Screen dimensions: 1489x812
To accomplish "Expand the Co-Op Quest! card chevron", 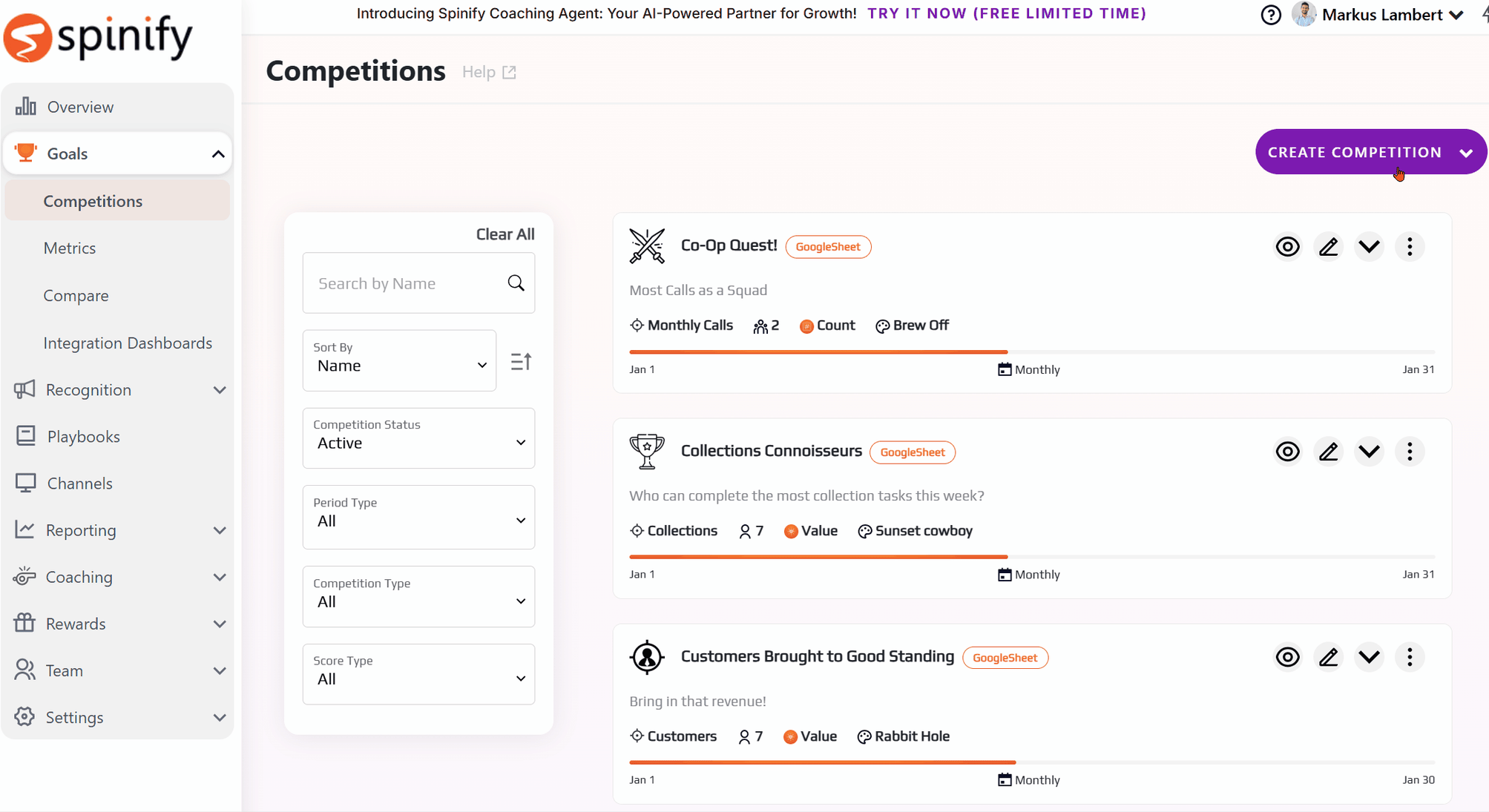I will (1369, 246).
